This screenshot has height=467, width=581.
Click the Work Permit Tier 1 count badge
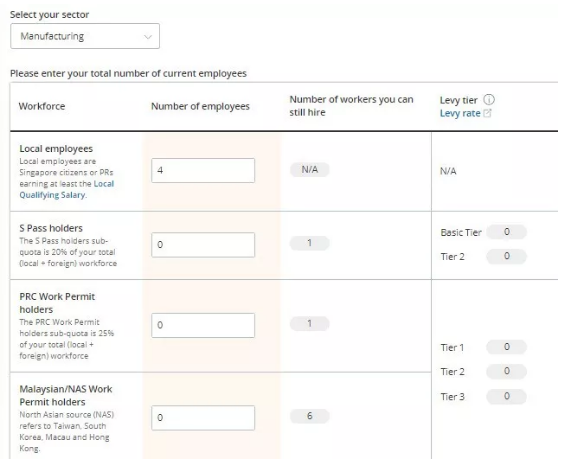[x=506, y=347]
